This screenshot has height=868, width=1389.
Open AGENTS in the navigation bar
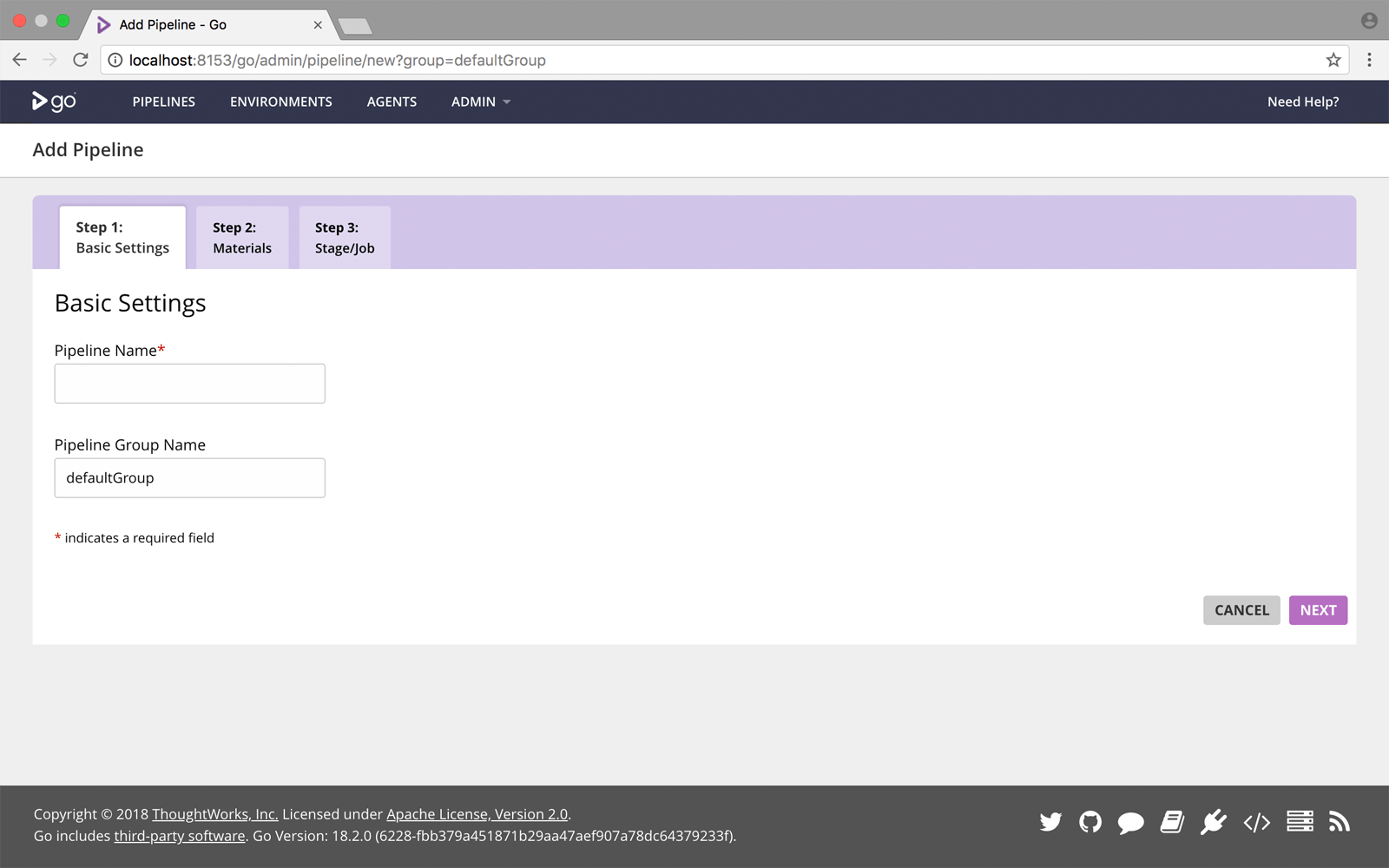[392, 102]
